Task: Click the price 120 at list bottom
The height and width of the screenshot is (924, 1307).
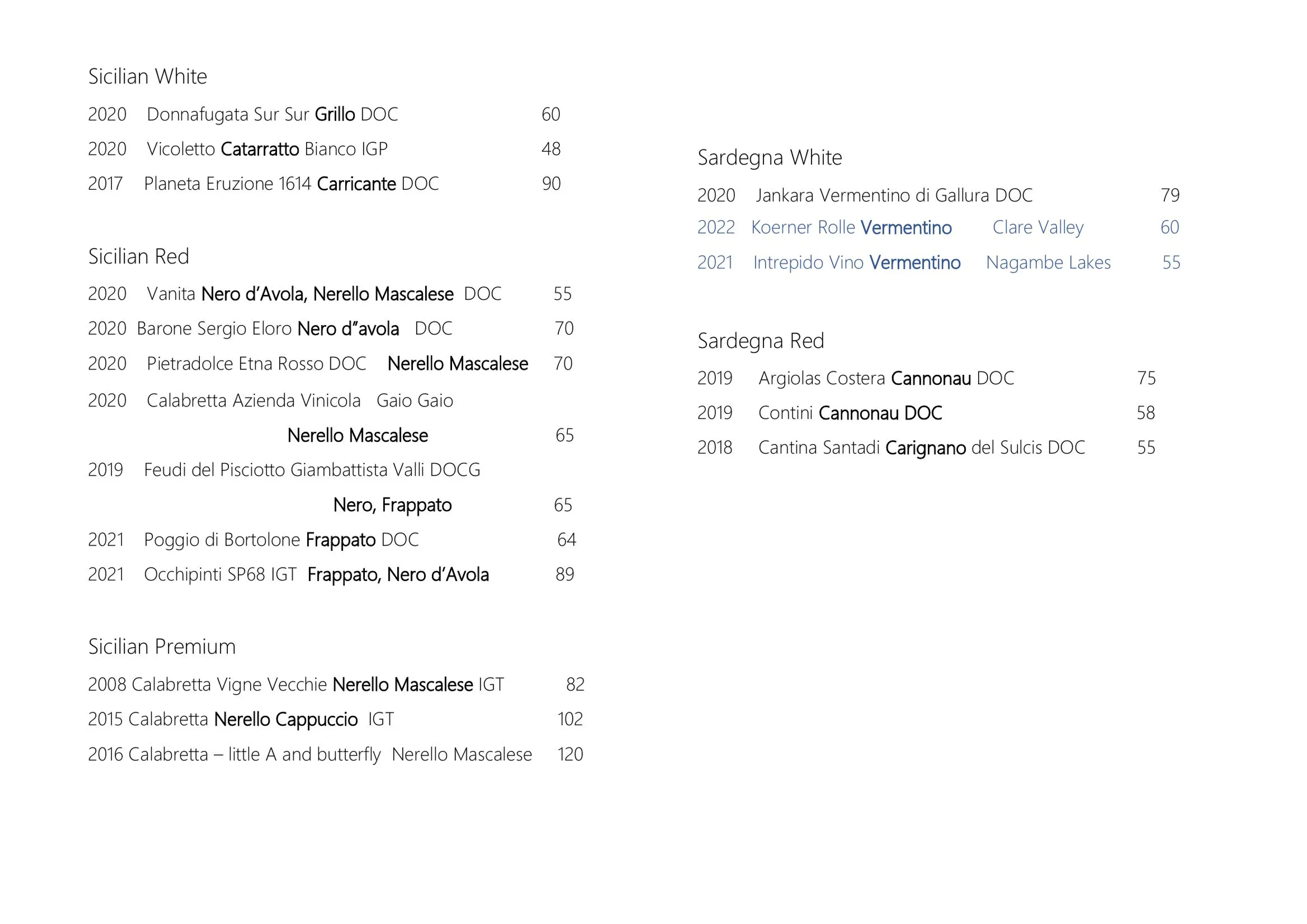Action: (570, 754)
